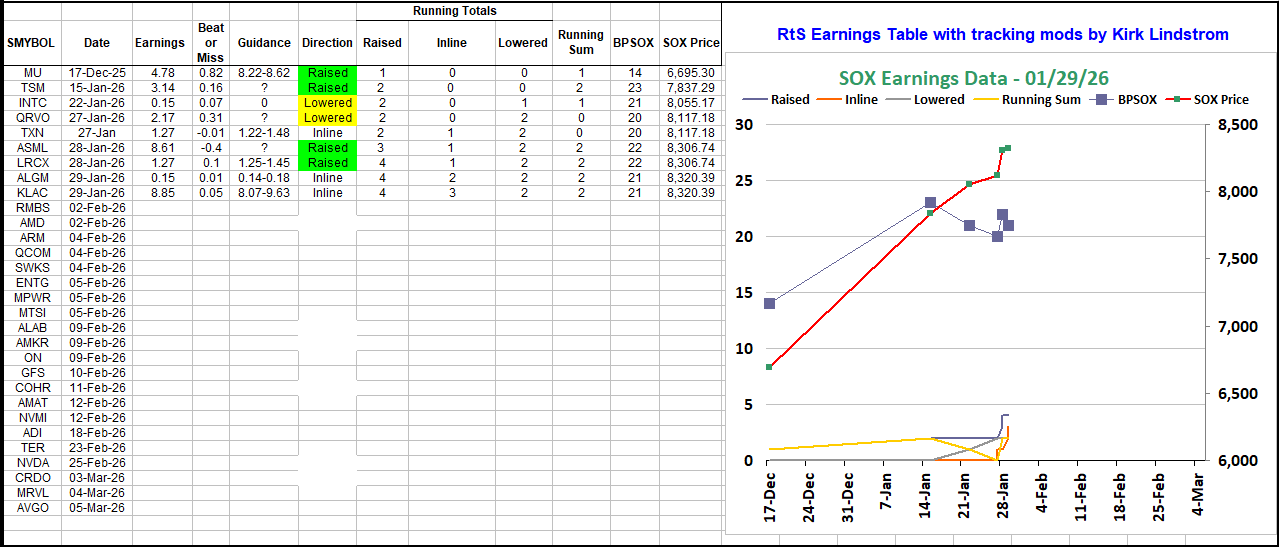
Task: Select the TSM SOX Price cell 7,837.29
Action: click(x=689, y=88)
